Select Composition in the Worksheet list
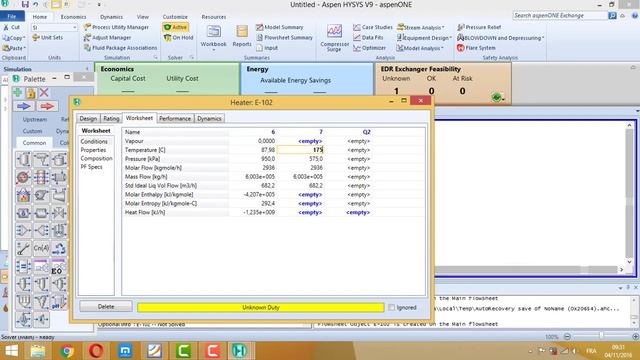640x360 pixels. [x=96, y=158]
